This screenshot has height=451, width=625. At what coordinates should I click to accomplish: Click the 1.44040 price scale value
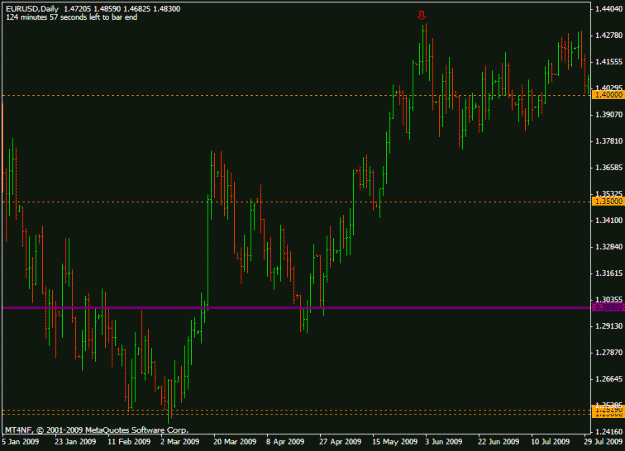(608, 9)
